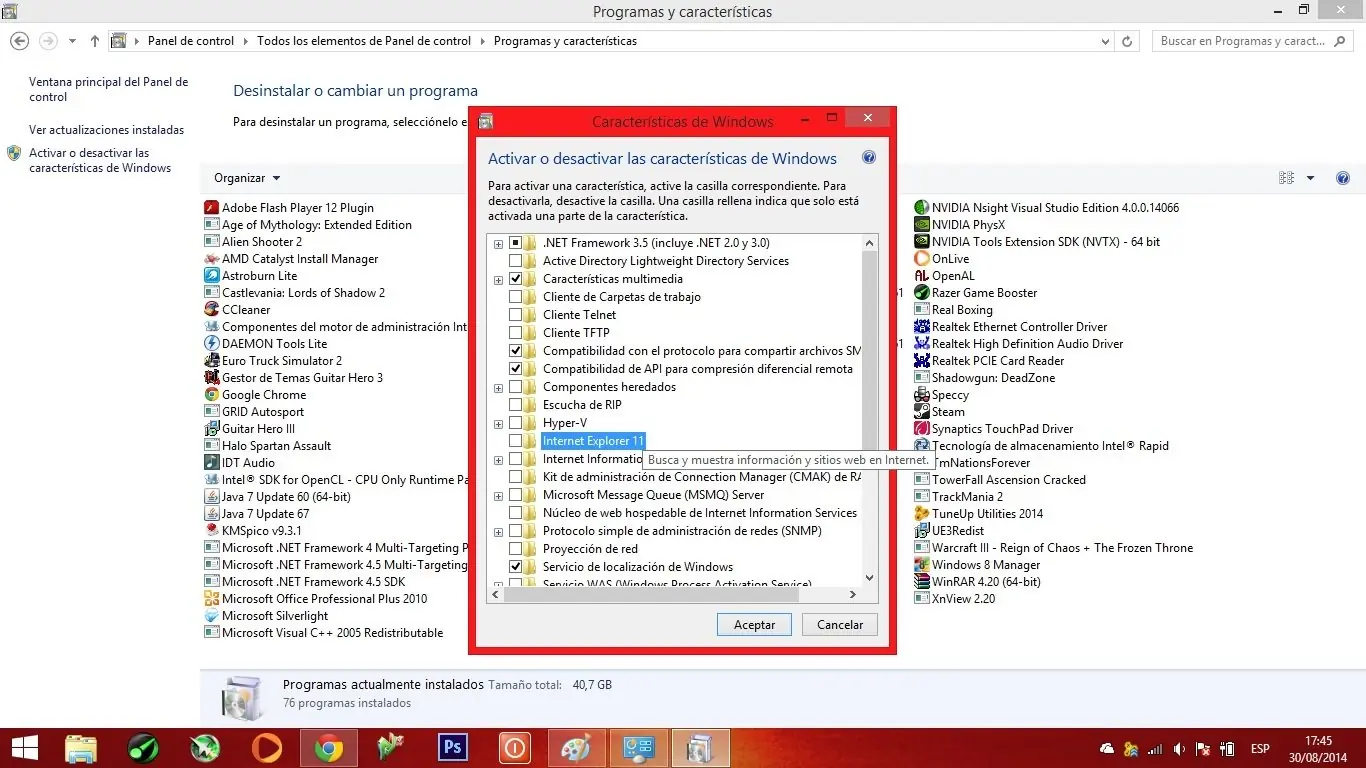
Task: Click the Panel de control breadcrumb
Action: point(191,41)
